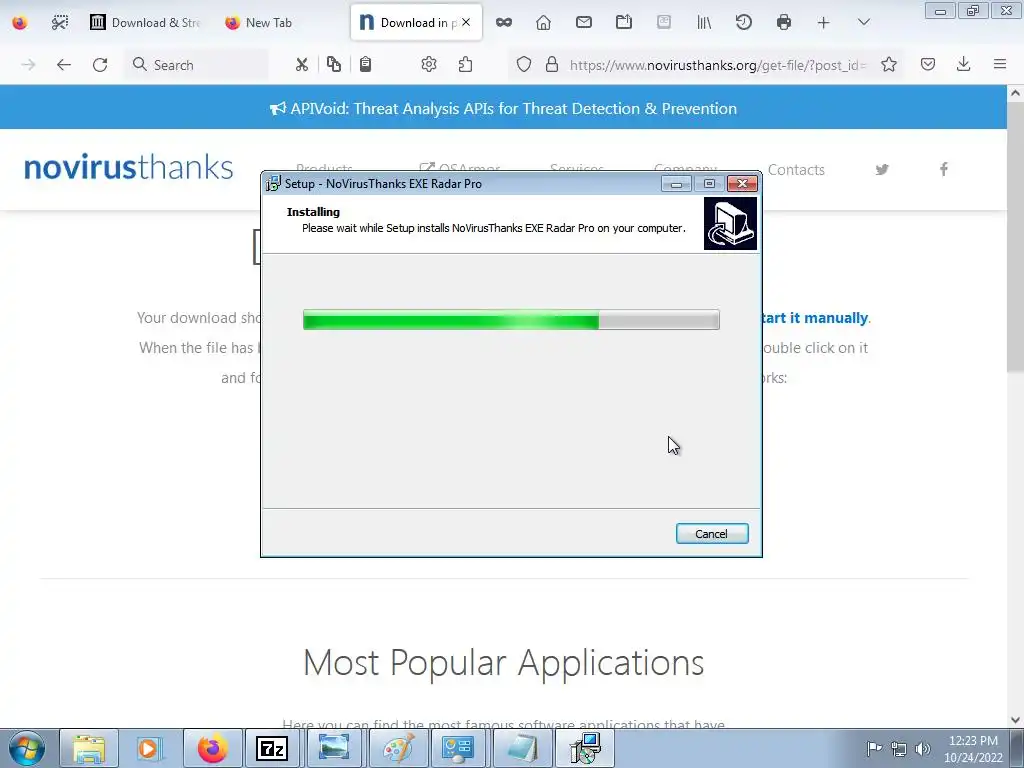Click the start it manually link
This screenshot has width=1024, height=768.
[815, 318]
